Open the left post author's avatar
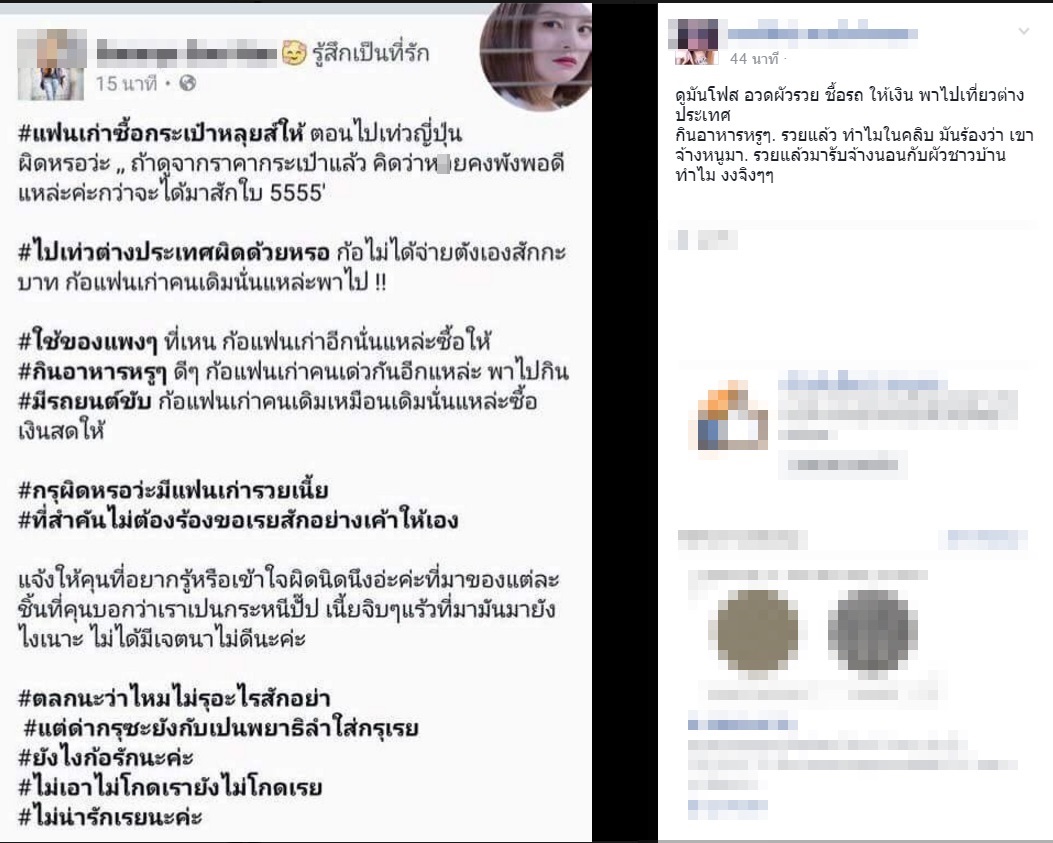 click(x=52, y=64)
